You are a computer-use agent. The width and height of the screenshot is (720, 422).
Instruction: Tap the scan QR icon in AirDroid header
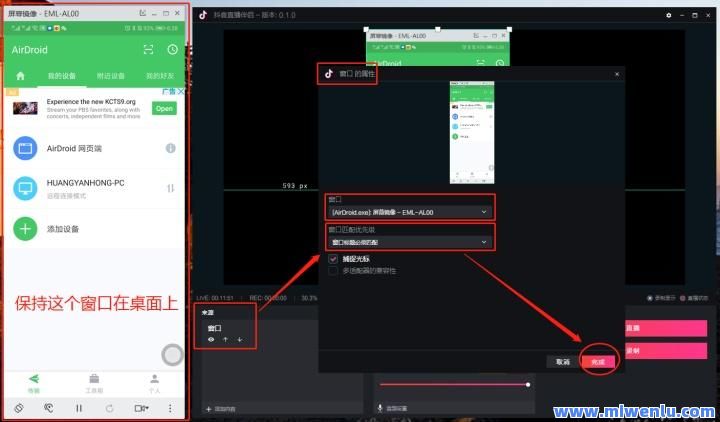pos(148,50)
